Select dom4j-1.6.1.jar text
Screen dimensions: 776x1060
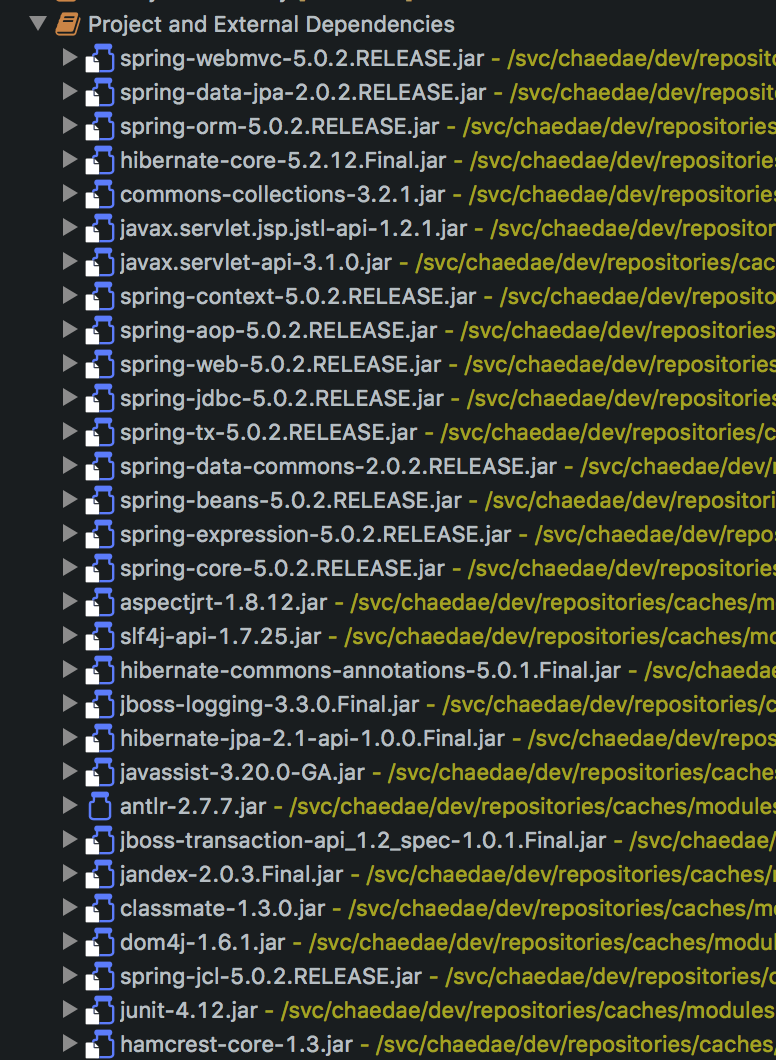point(203,942)
